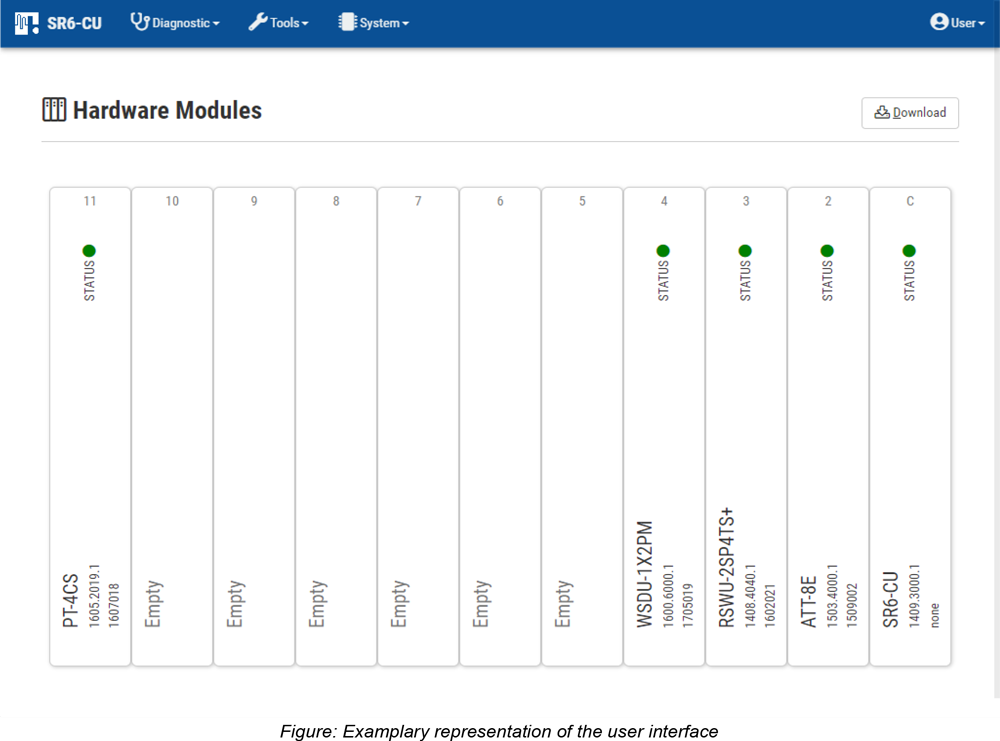Image resolution: width=1000 pixels, height=741 pixels.
Task: Click the stethoscope Diagnostic icon
Action: (140, 22)
